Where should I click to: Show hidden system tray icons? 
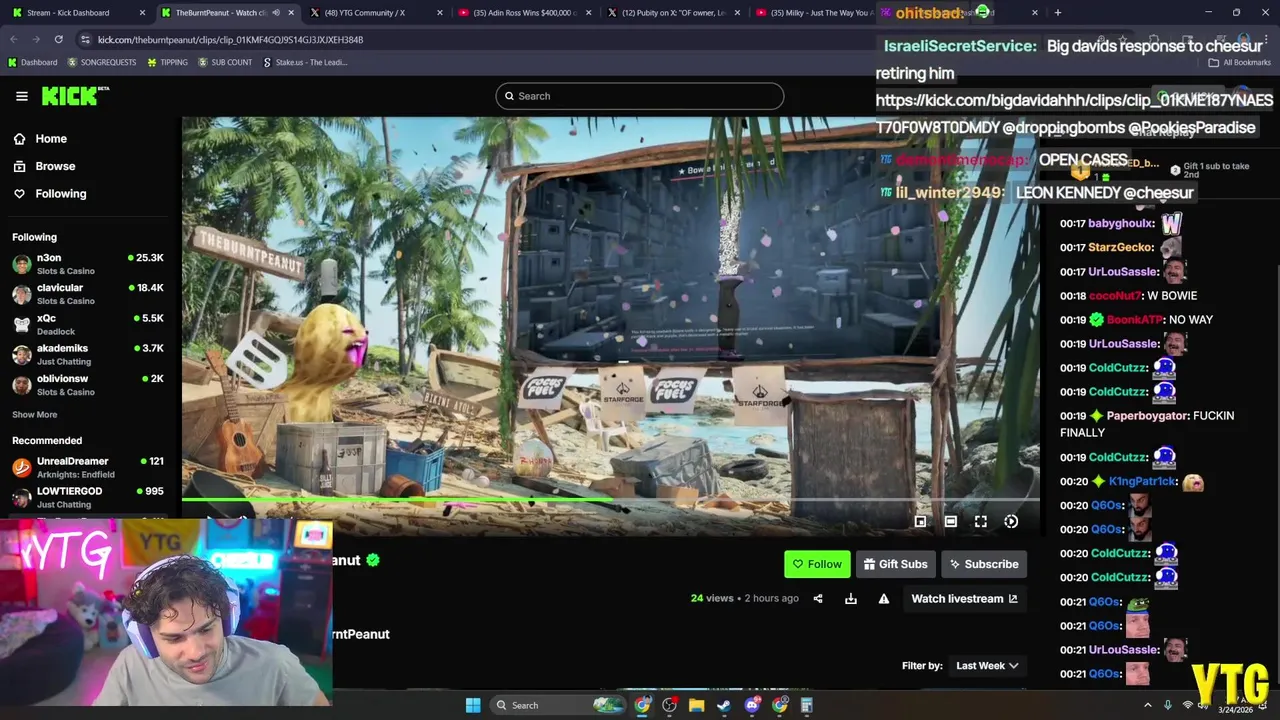point(1147,705)
